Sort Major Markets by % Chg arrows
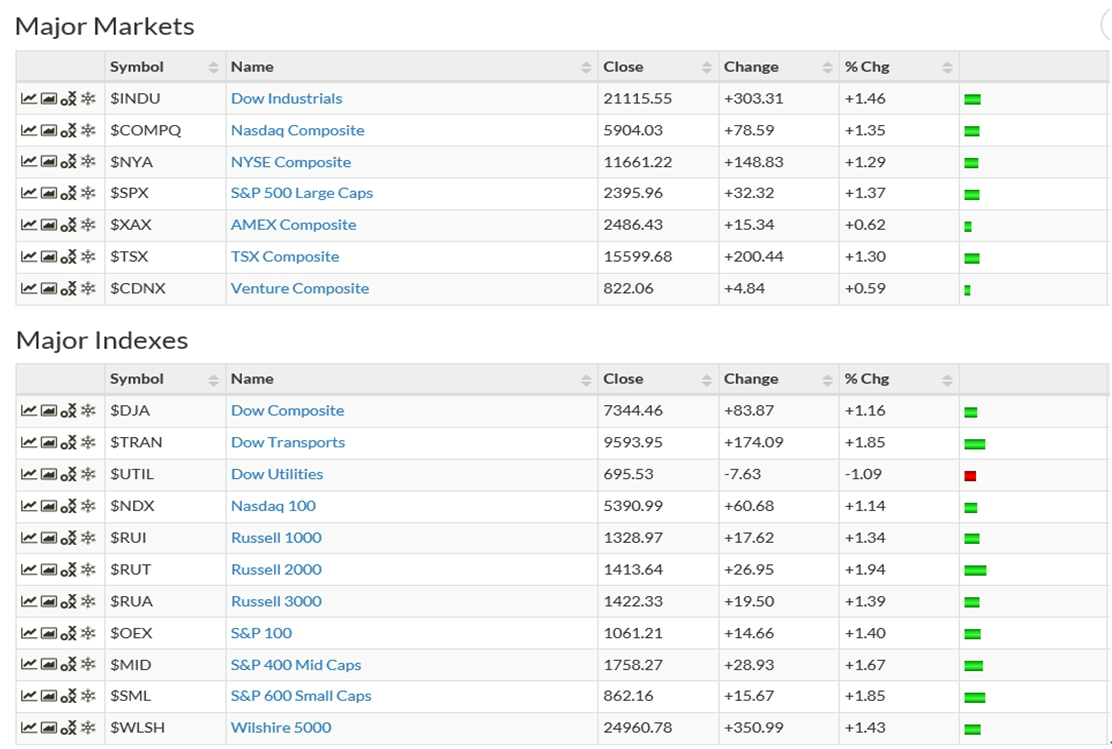Screen dimensions: 1112x749 pos(946,67)
